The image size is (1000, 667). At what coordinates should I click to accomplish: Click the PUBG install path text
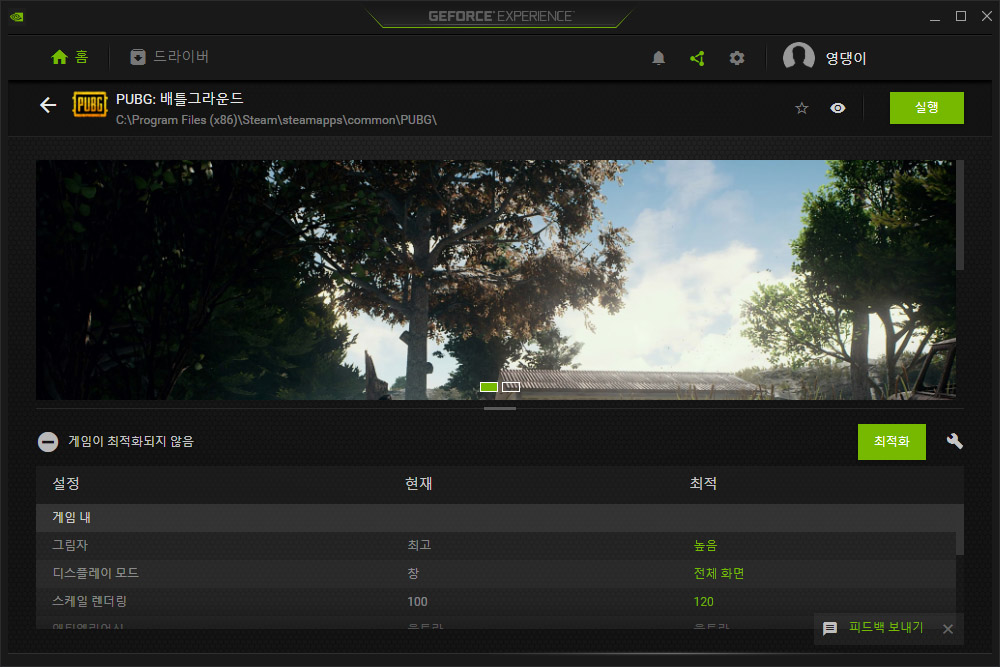276,120
